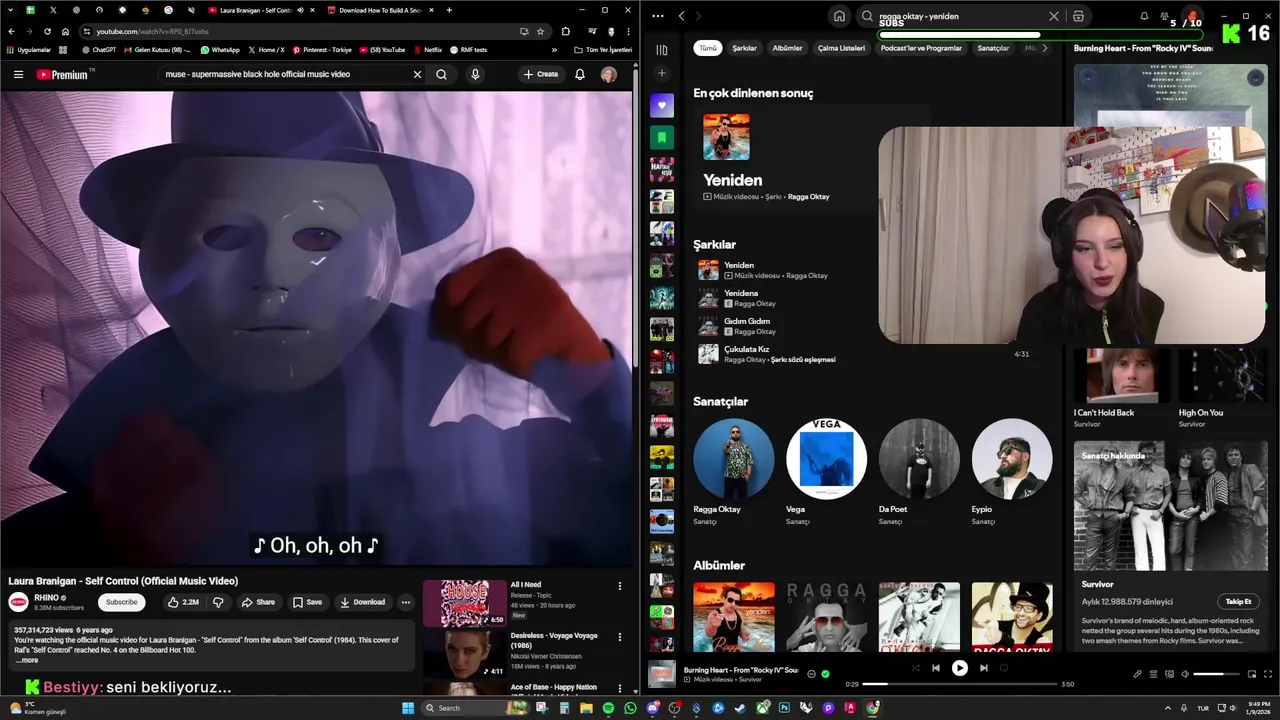Open the Ragga Oktay artist card
Viewport: 1280px width, 720px height.
point(733,471)
